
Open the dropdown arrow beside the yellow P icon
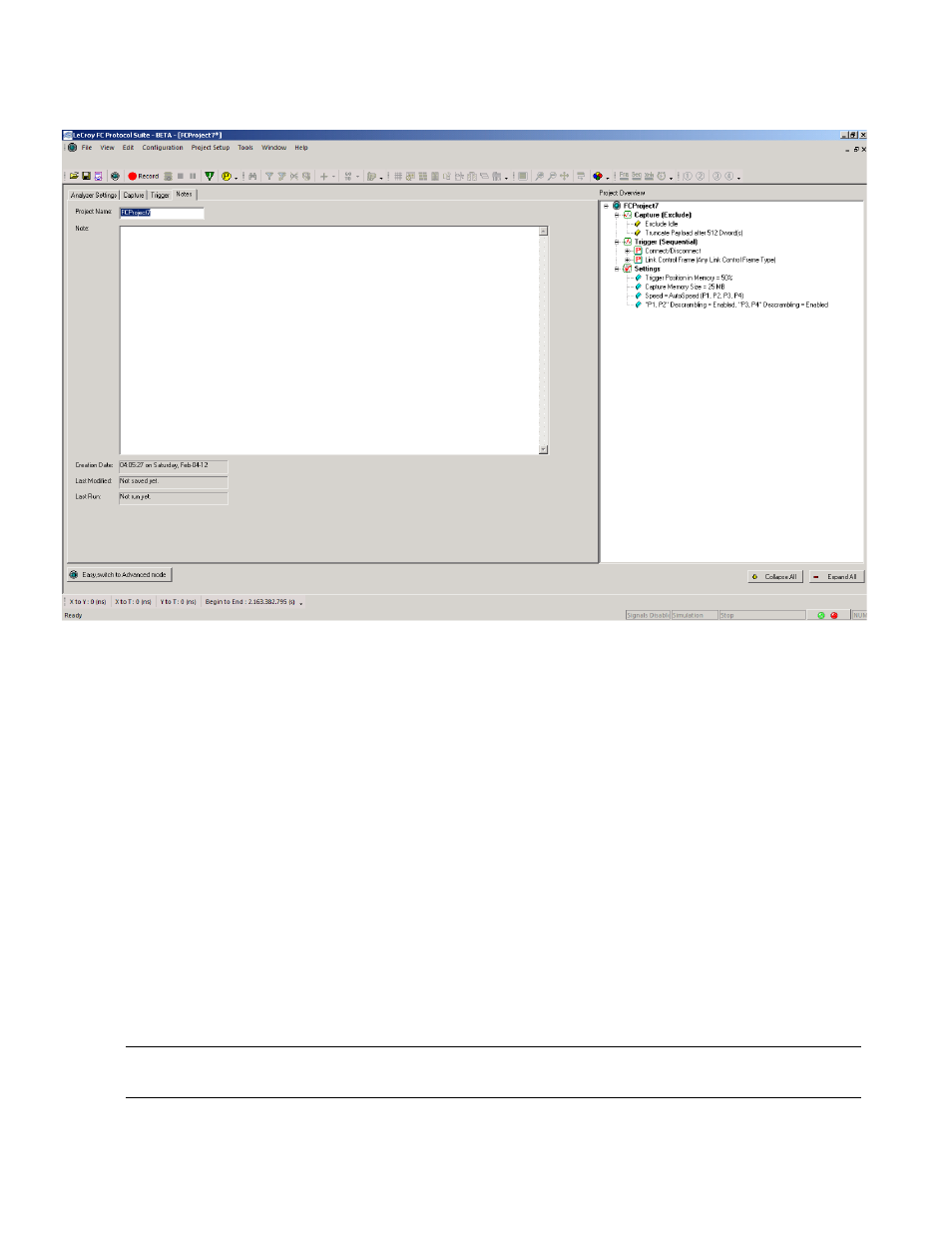tap(237, 177)
